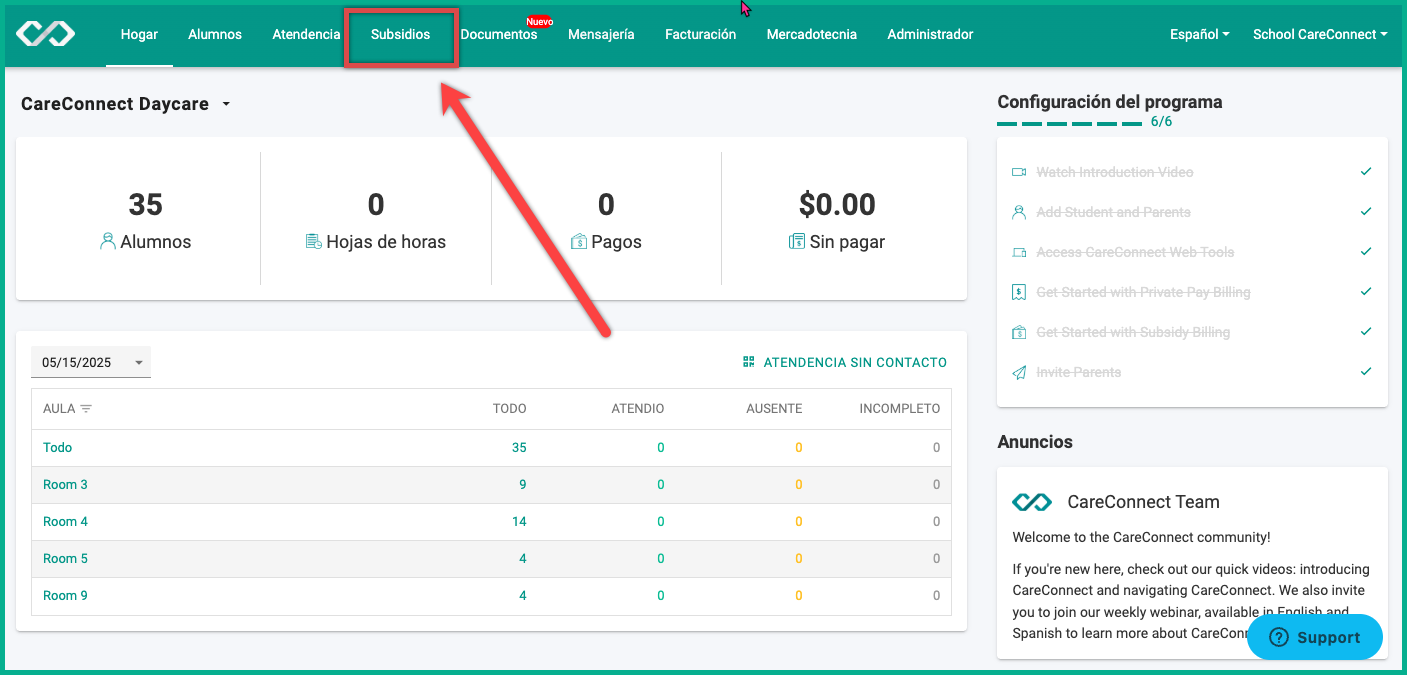The height and width of the screenshot is (675, 1407).
Task: Click the Sin pagar invoice icon
Action: coord(797,242)
